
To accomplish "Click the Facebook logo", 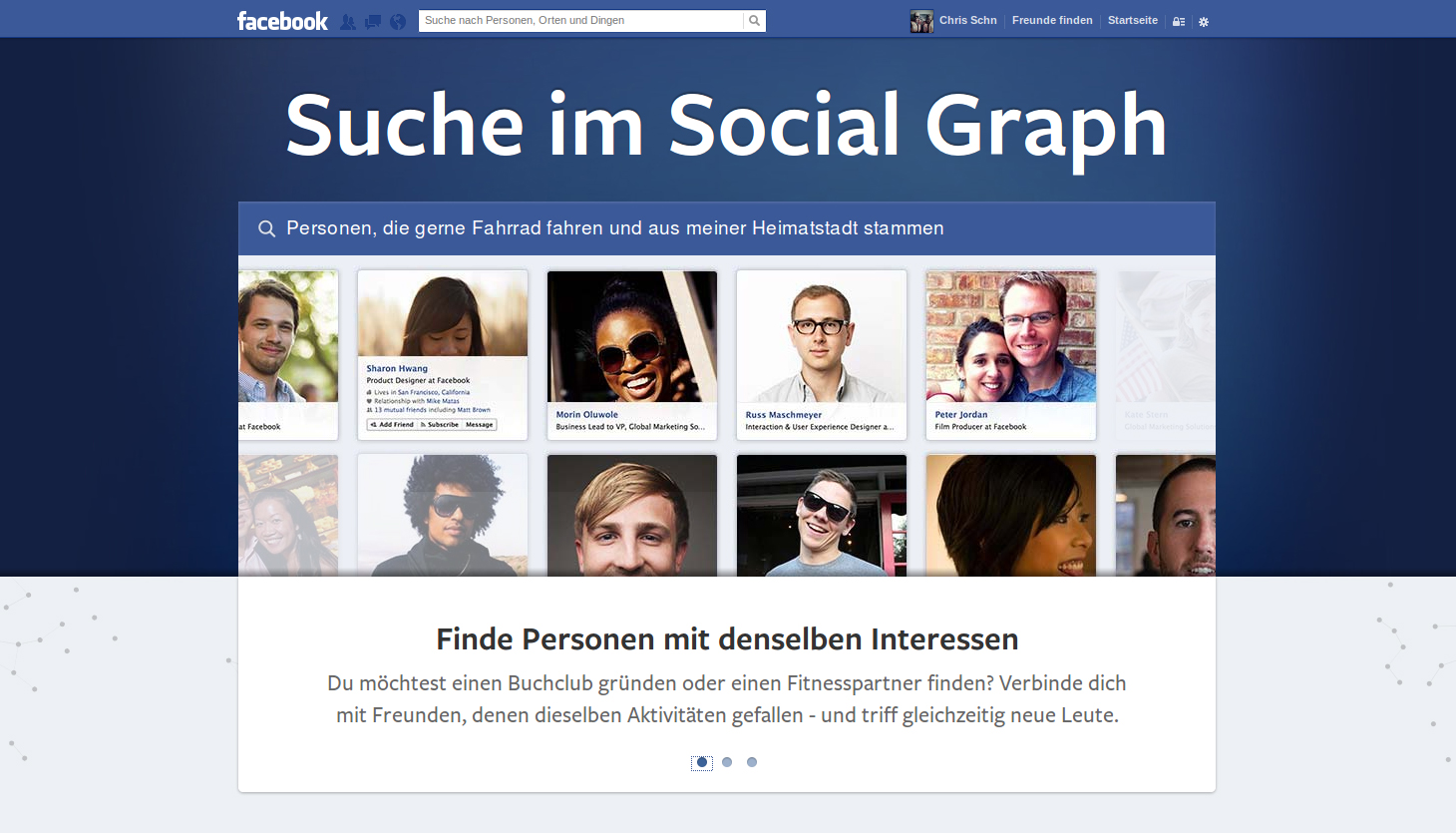I will point(282,21).
